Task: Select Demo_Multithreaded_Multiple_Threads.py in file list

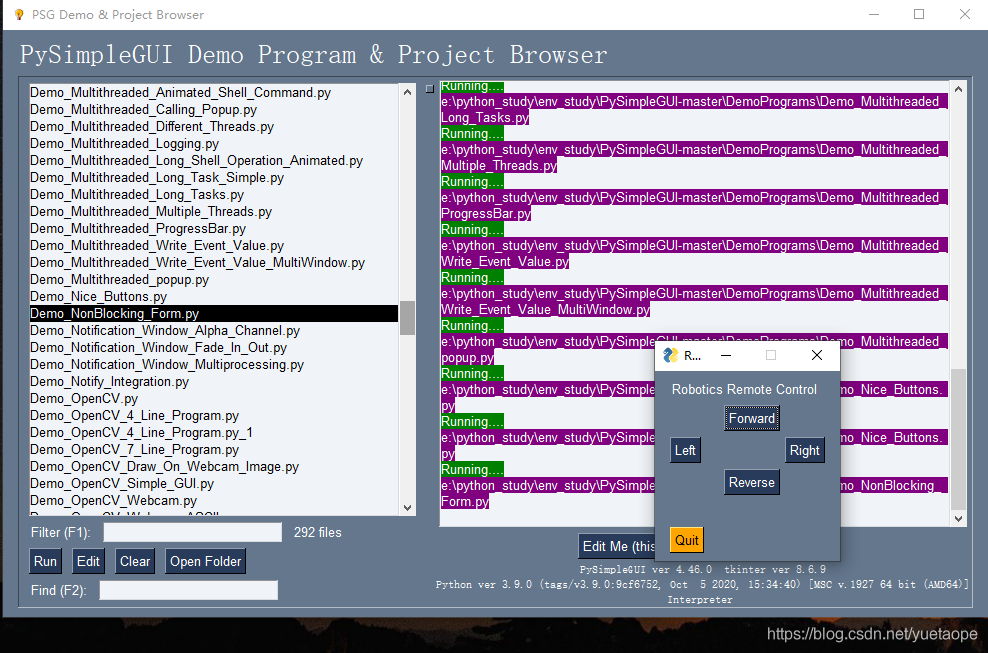Action: (x=214, y=212)
